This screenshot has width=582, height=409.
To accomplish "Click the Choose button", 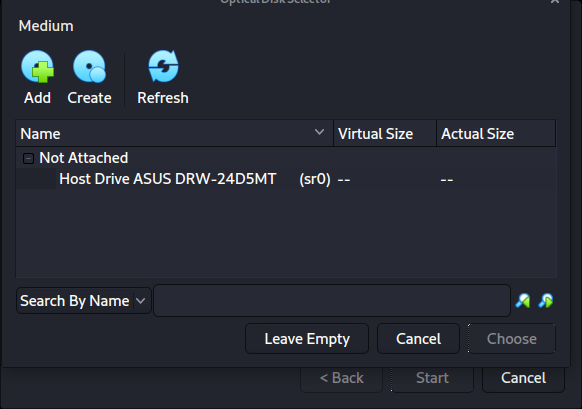I will tap(512, 339).
